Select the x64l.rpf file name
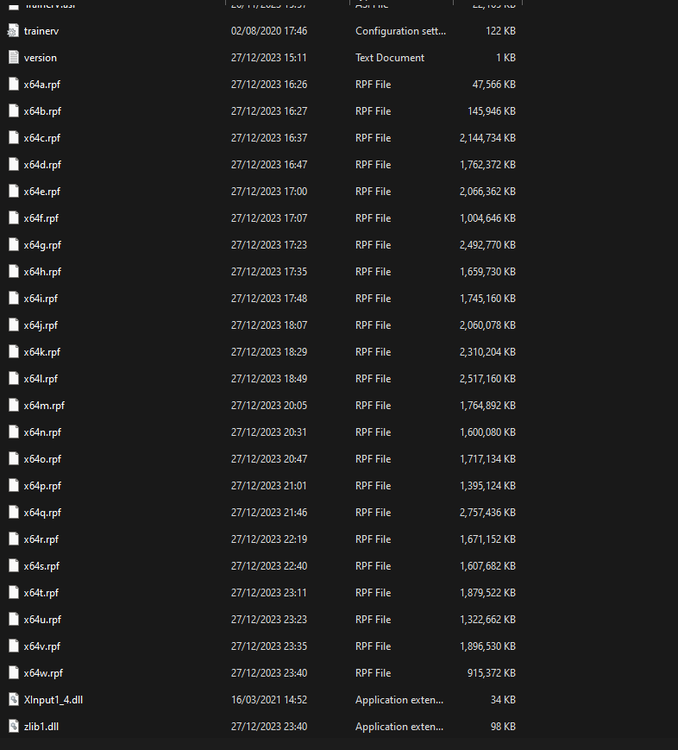This screenshot has width=678, height=750. 41,379
